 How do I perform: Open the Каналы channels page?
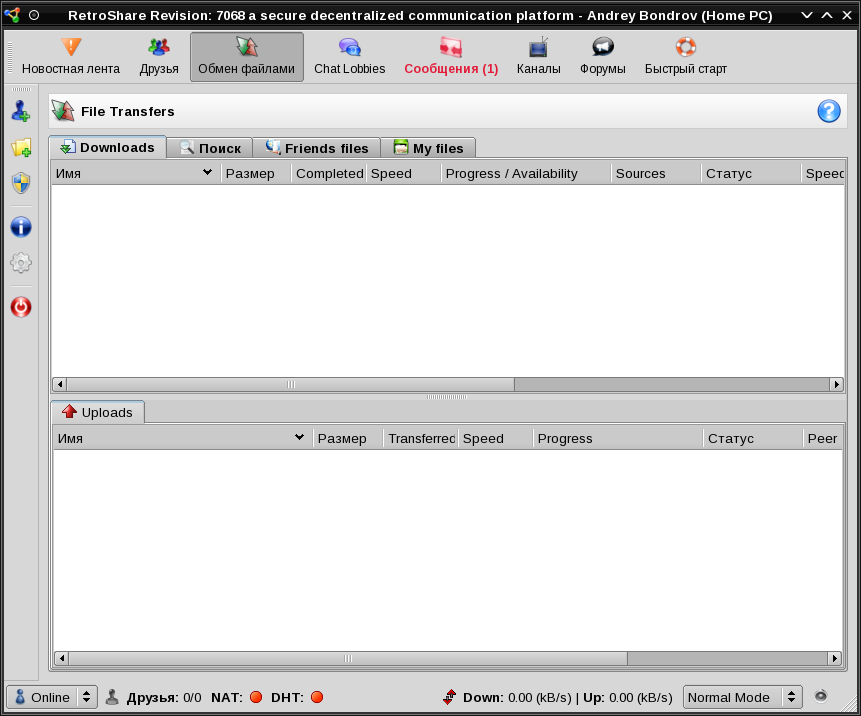pos(538,57)
